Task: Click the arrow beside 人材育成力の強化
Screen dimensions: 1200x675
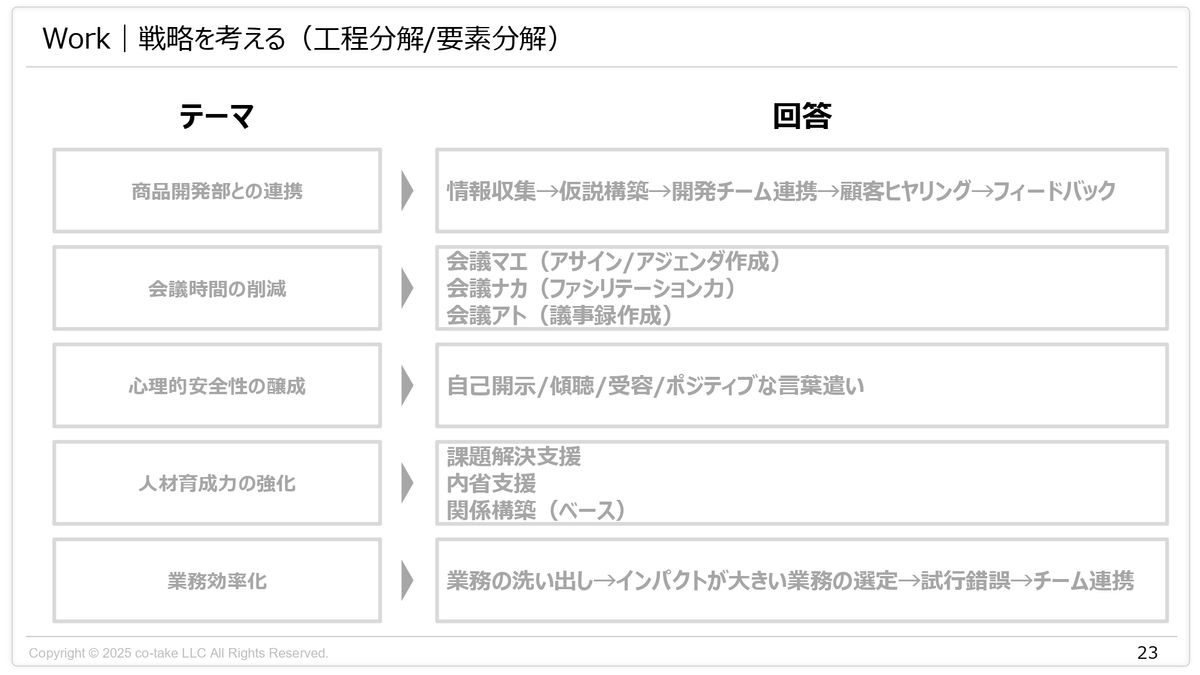Action: click(407, 483)
